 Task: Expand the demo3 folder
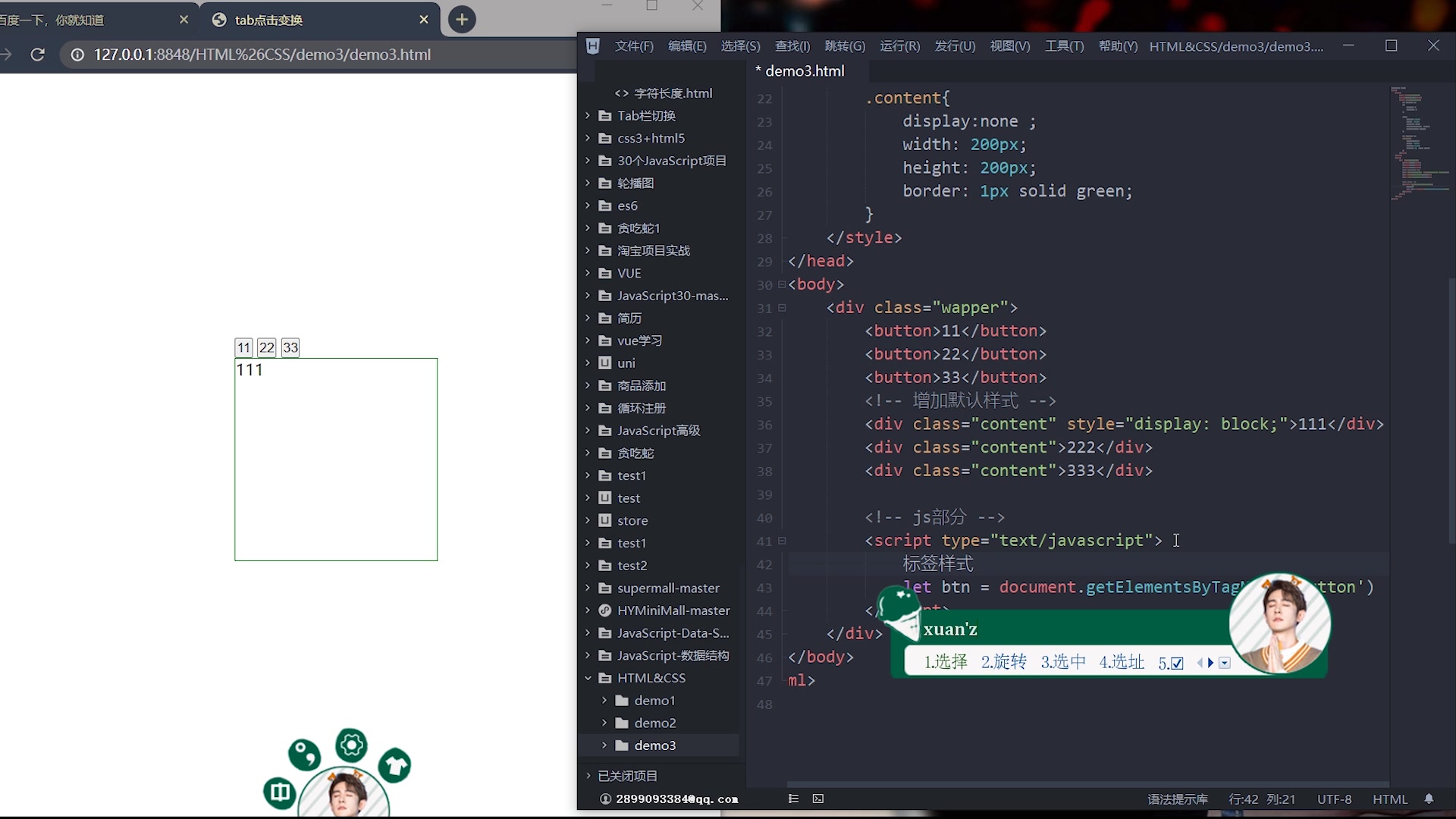[604, 745]
